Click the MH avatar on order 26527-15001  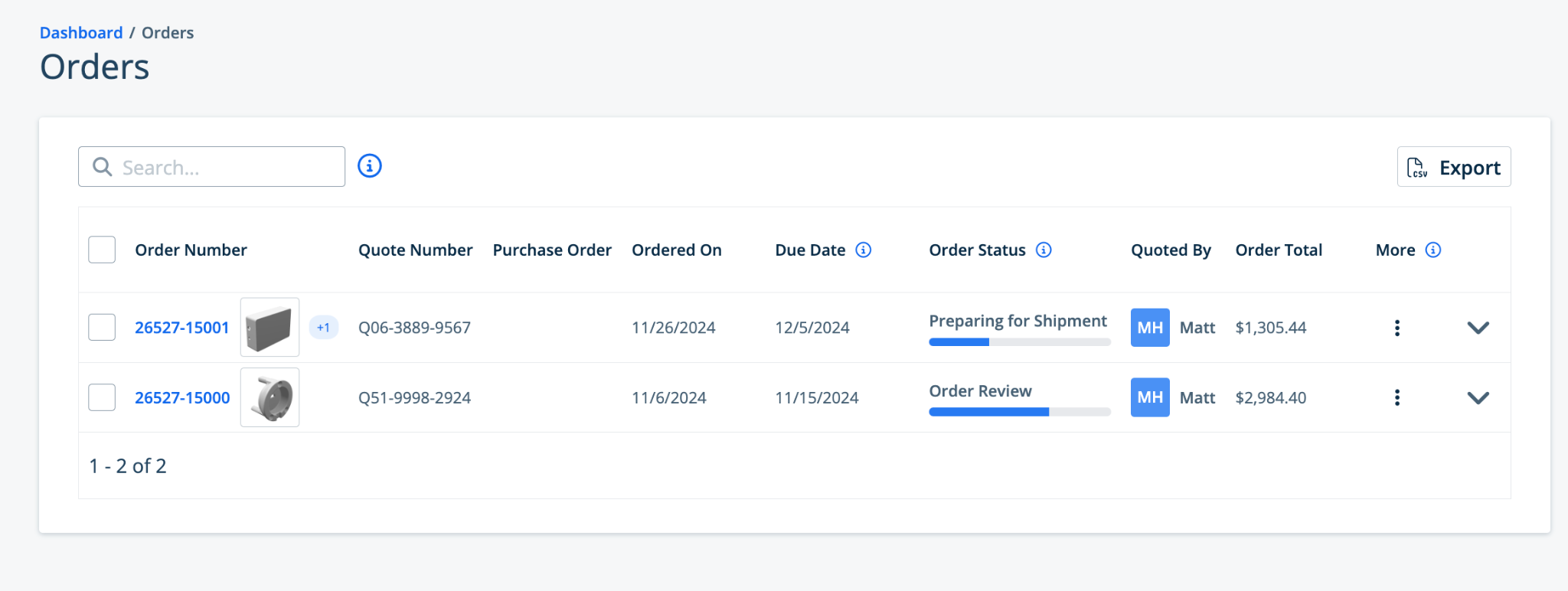point(1150,328)
